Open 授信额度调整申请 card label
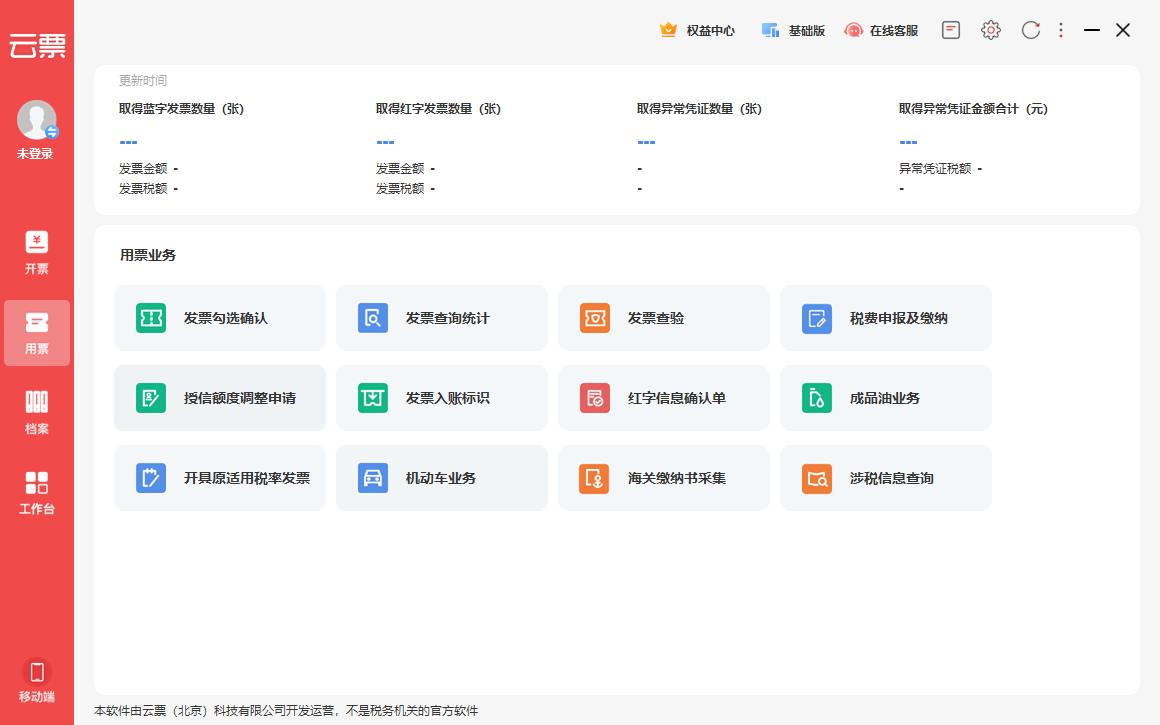This screenshot has height=725, width=1160. click(x=240, y=398)
